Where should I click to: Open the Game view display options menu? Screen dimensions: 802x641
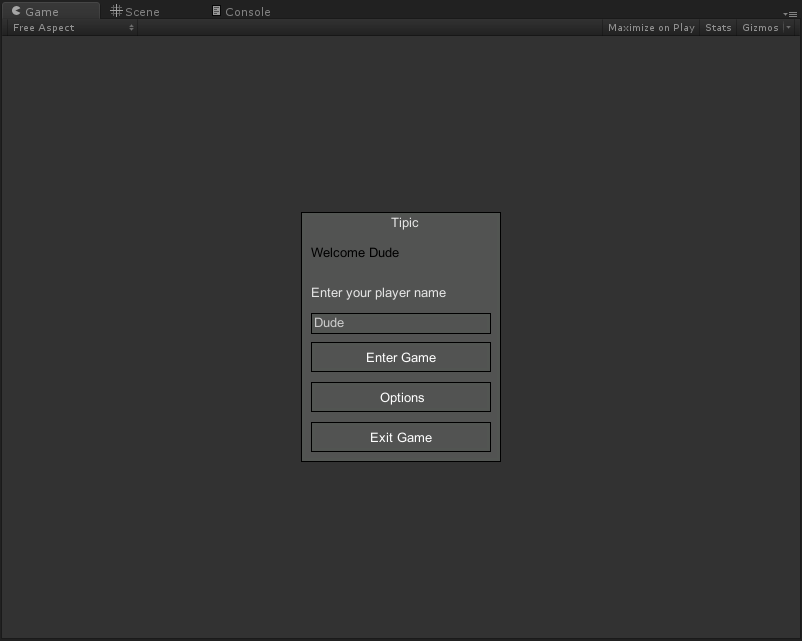[790, 14]
